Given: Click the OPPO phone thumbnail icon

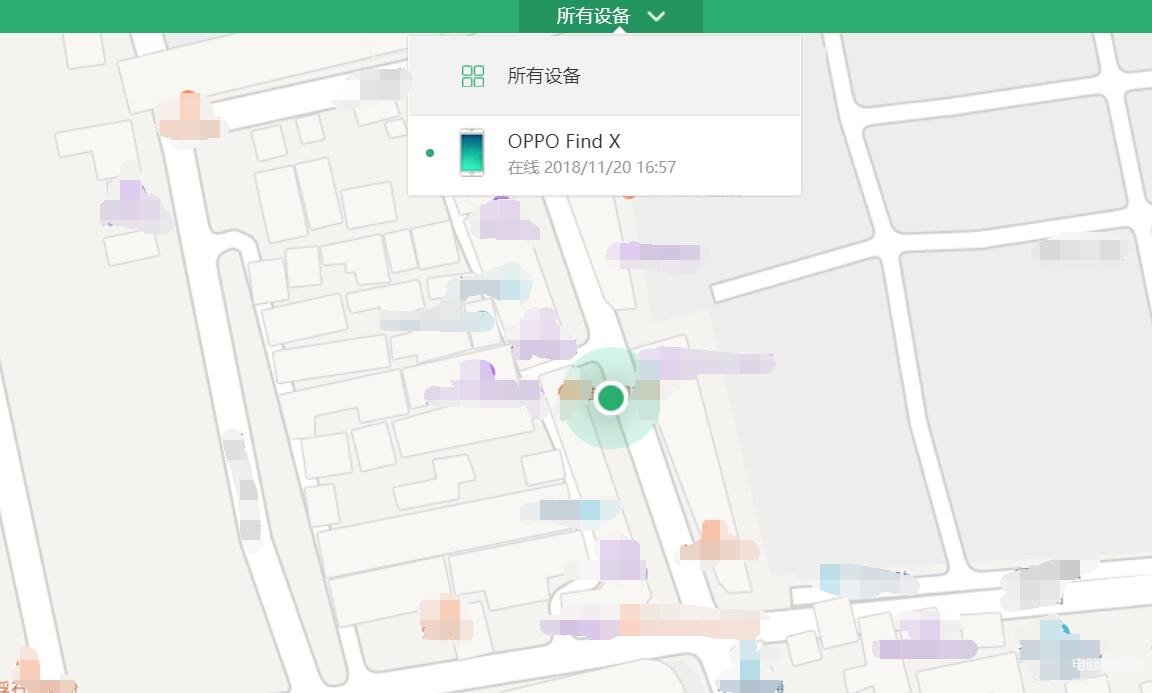Looking at the screenshot, I should [x=472, y=153].
